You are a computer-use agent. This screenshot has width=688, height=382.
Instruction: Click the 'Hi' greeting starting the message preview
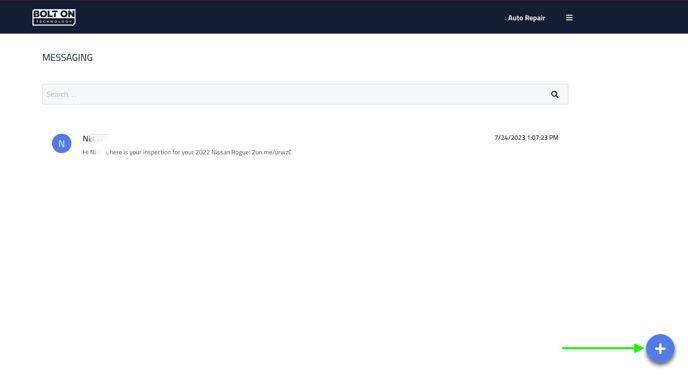pyautogui.click(x=85, y=152)
